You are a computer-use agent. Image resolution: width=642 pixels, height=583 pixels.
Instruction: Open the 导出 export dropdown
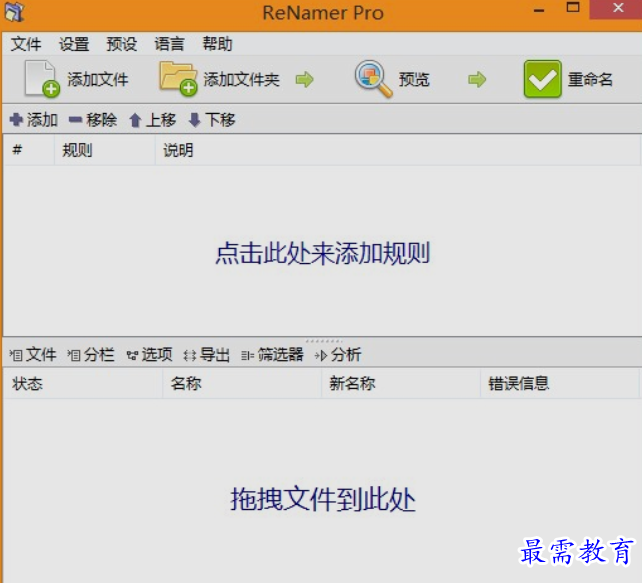pyautogui.click(x=206, y=355)
